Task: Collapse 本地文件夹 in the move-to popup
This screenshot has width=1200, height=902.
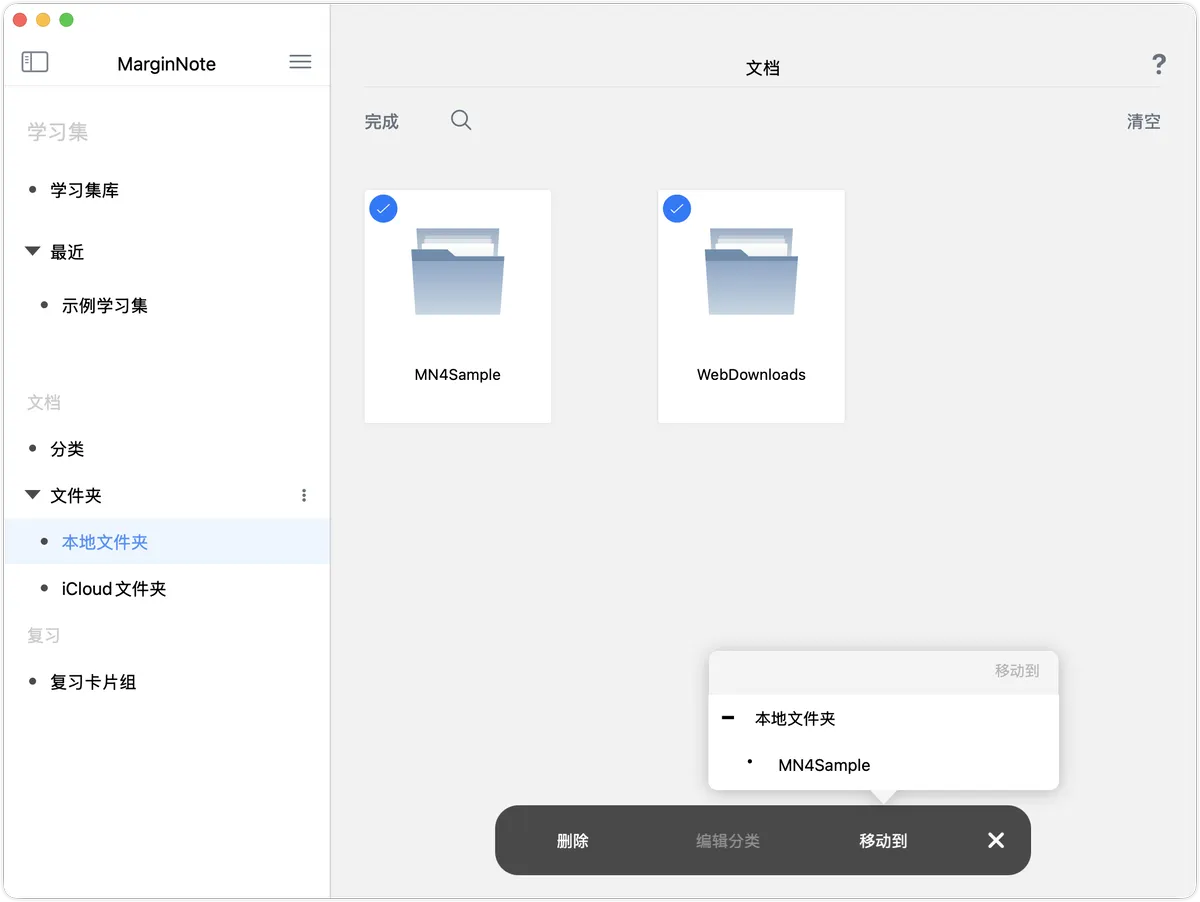Action: point(728,718)
